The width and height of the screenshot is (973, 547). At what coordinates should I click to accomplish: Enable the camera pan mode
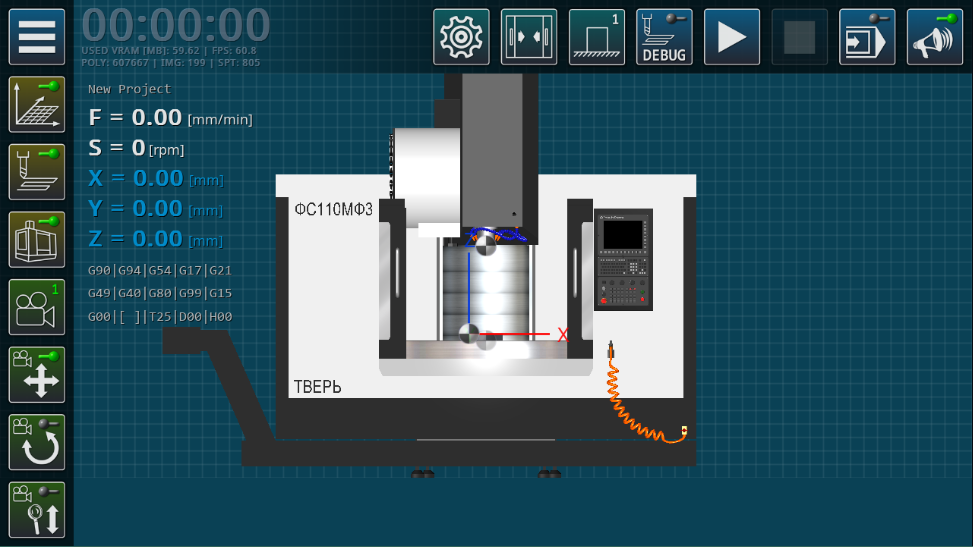(37, 374)
